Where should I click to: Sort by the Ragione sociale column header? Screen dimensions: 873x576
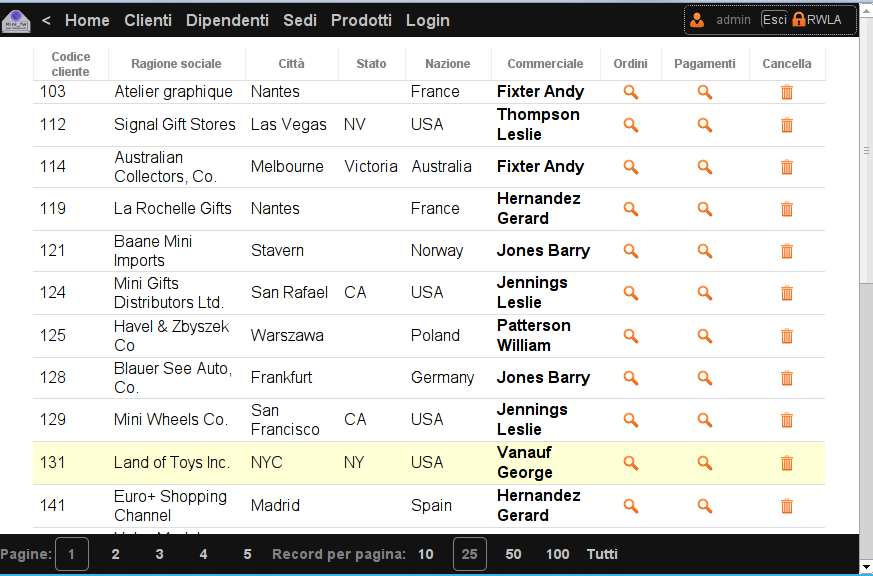(x=176, y=64)
